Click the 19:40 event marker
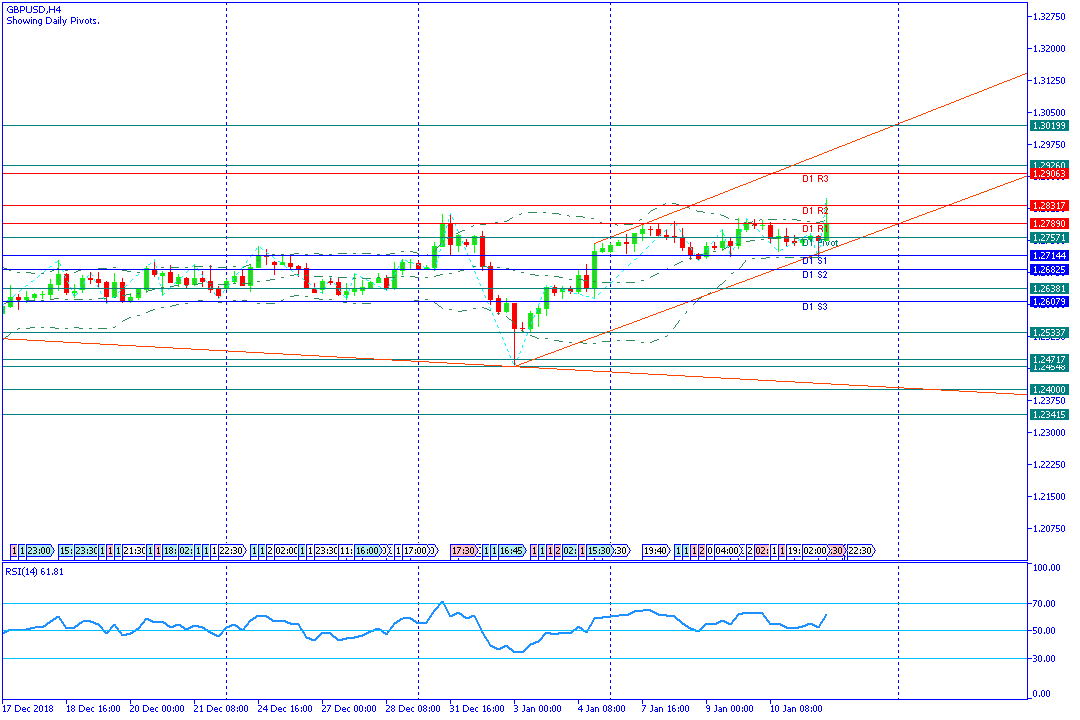Viewport: 1080px width, 720px height. 656,551
